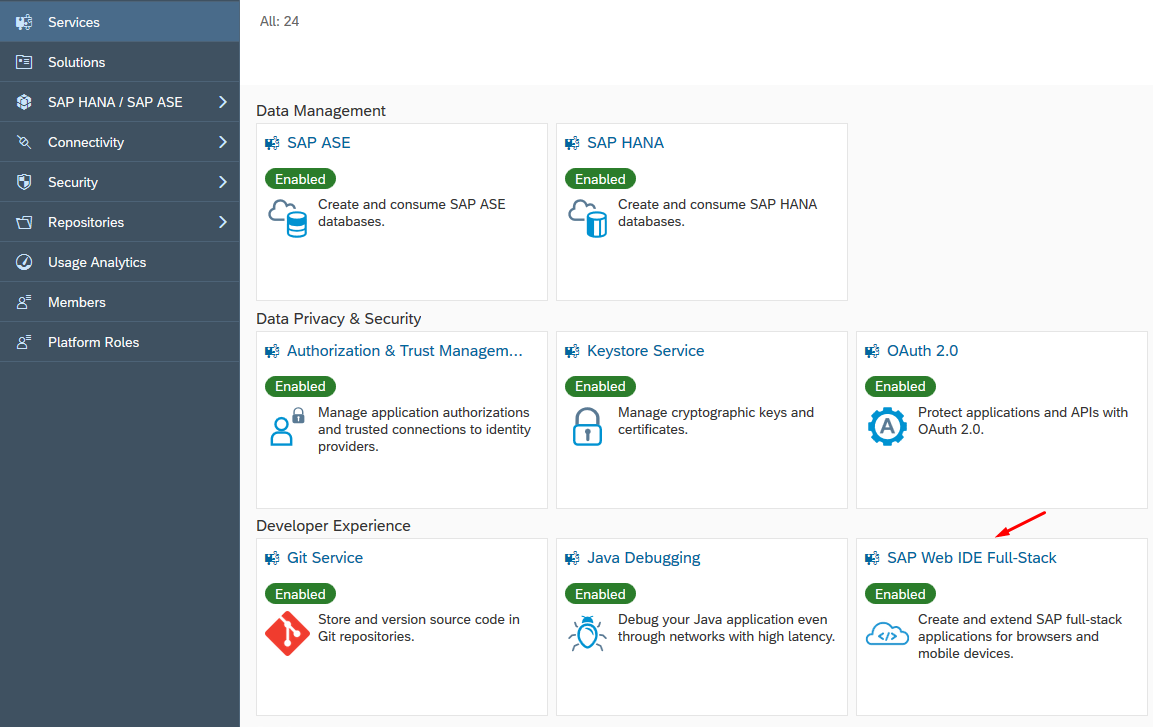The height and width of the screenshot is (727, 1153).
Task: Click the puzzle icon beside Java Debugging title
Action: coord(572,559)
